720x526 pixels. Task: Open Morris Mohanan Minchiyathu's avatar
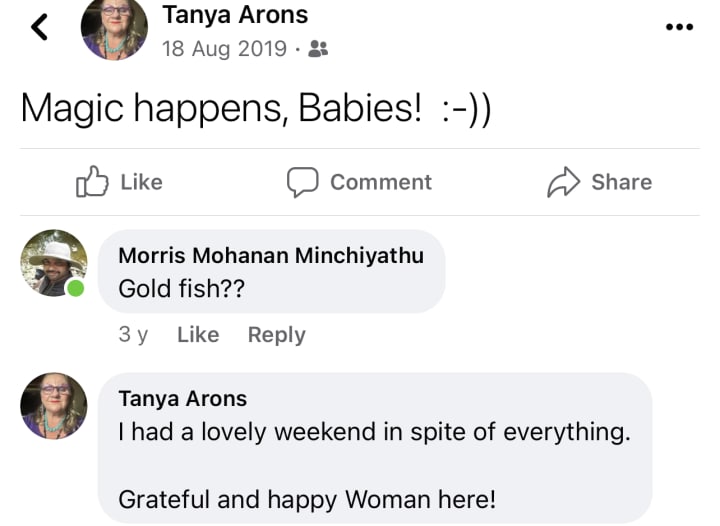[x=53, y=262]
